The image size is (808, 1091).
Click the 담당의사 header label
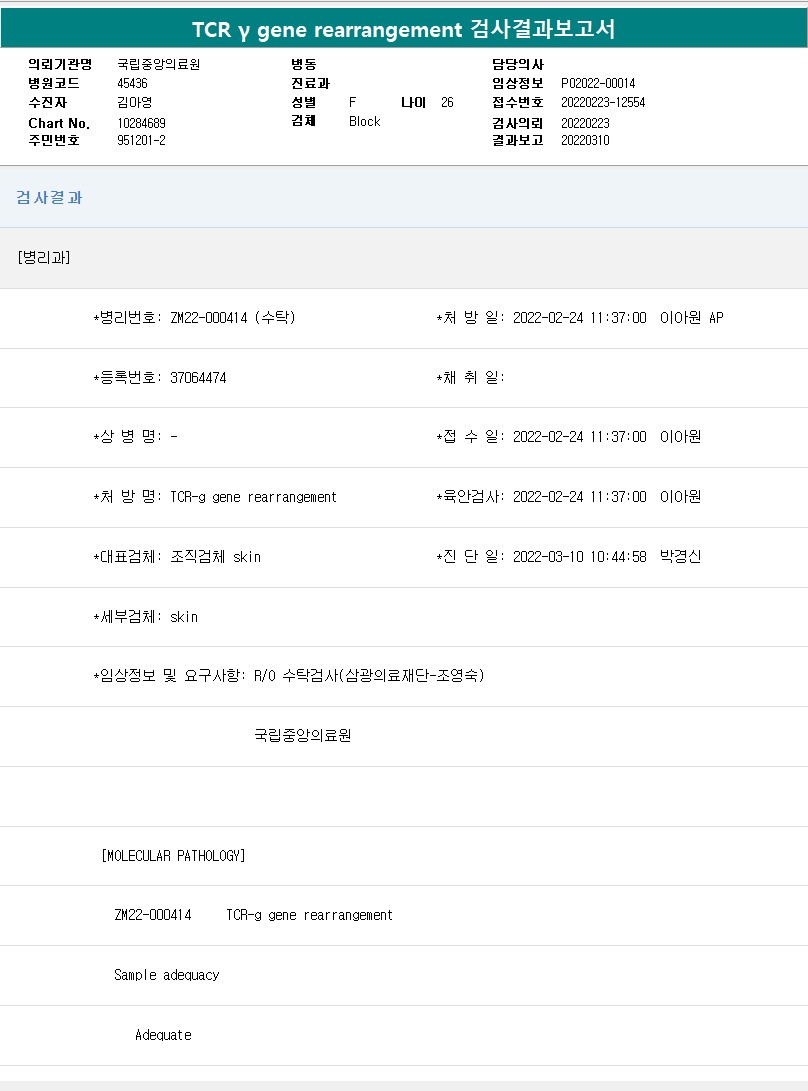point(518,64)
